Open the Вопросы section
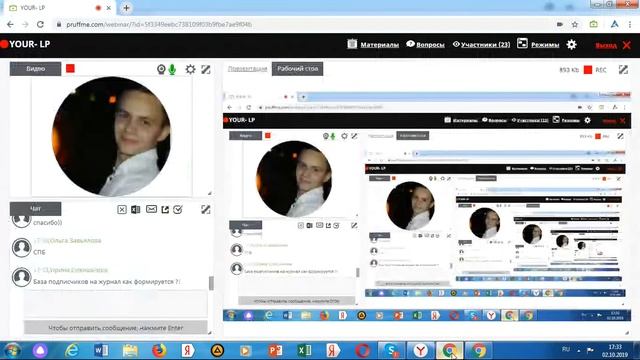This screenshot has width=640, height=360. point(425,44)
